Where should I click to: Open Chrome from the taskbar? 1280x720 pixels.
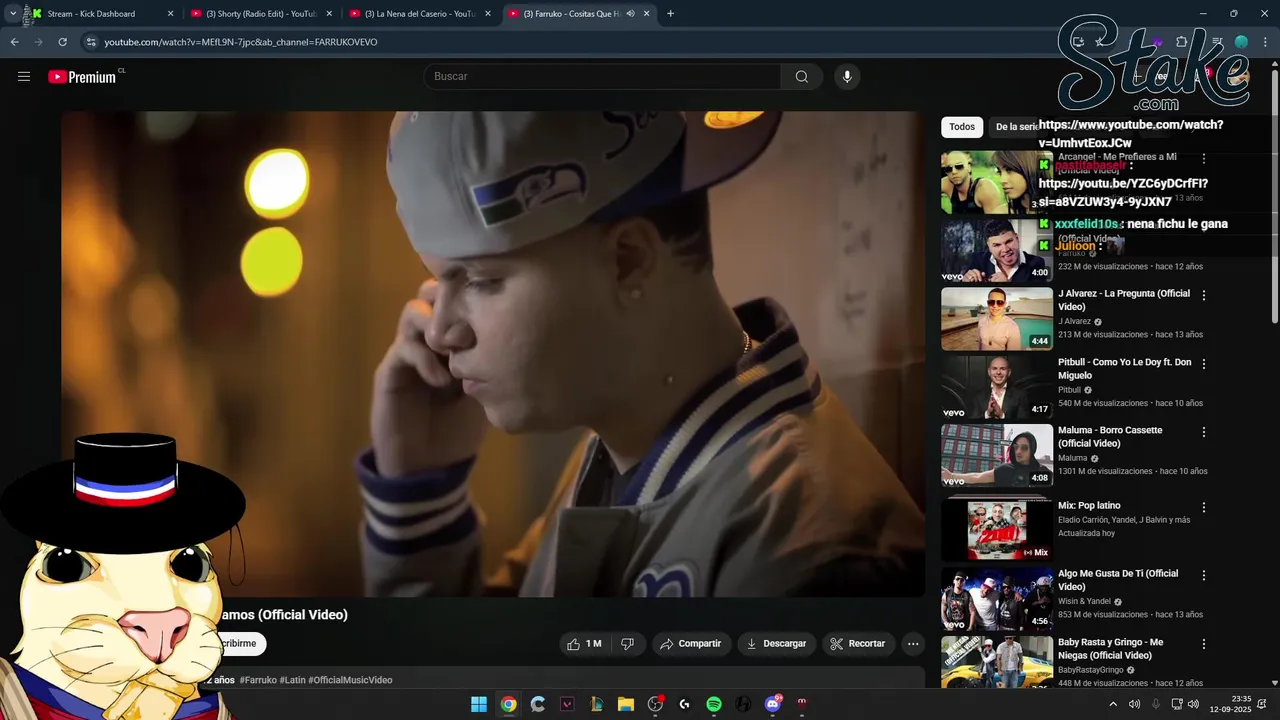(x=508, y=704)
